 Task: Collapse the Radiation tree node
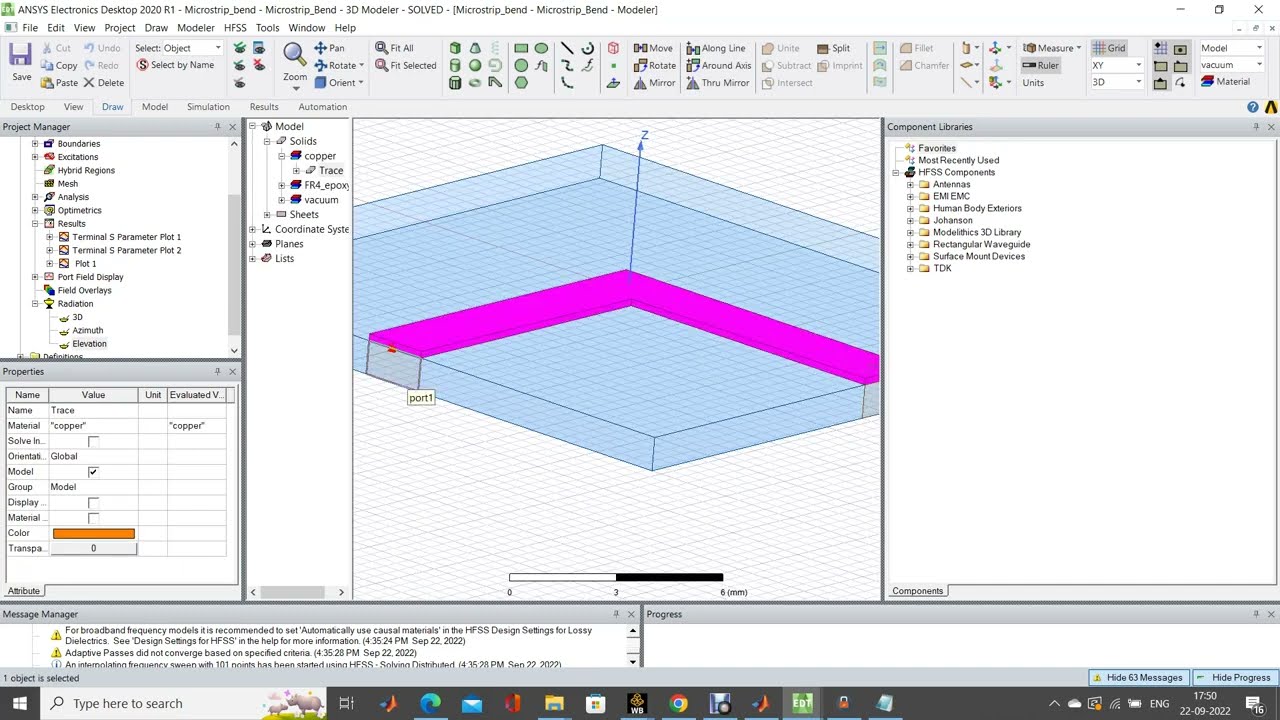point(35,304)
